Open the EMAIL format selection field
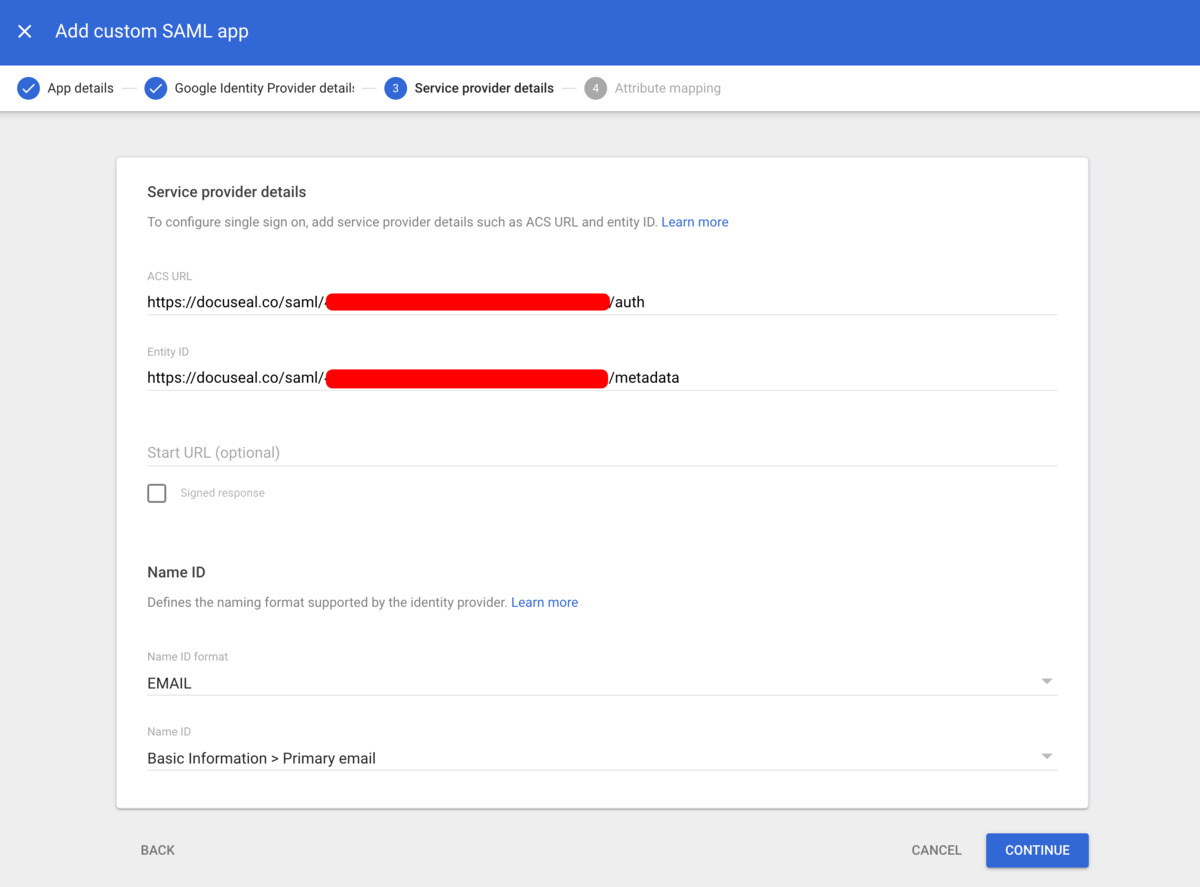The image size is (1200, 887). 590,683
